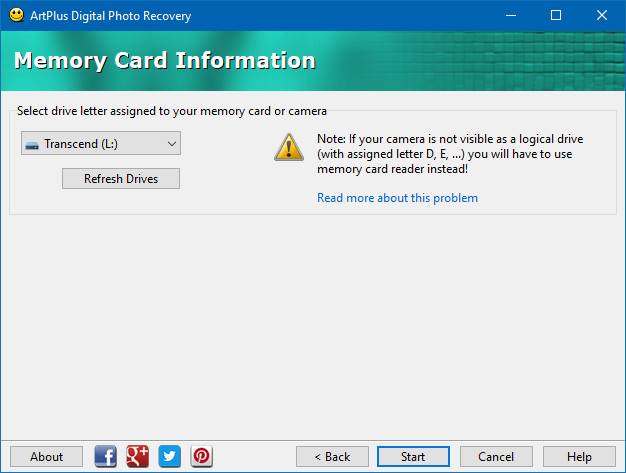Click the Google Plus icon

pyautogui.click(x=137, y=456)
